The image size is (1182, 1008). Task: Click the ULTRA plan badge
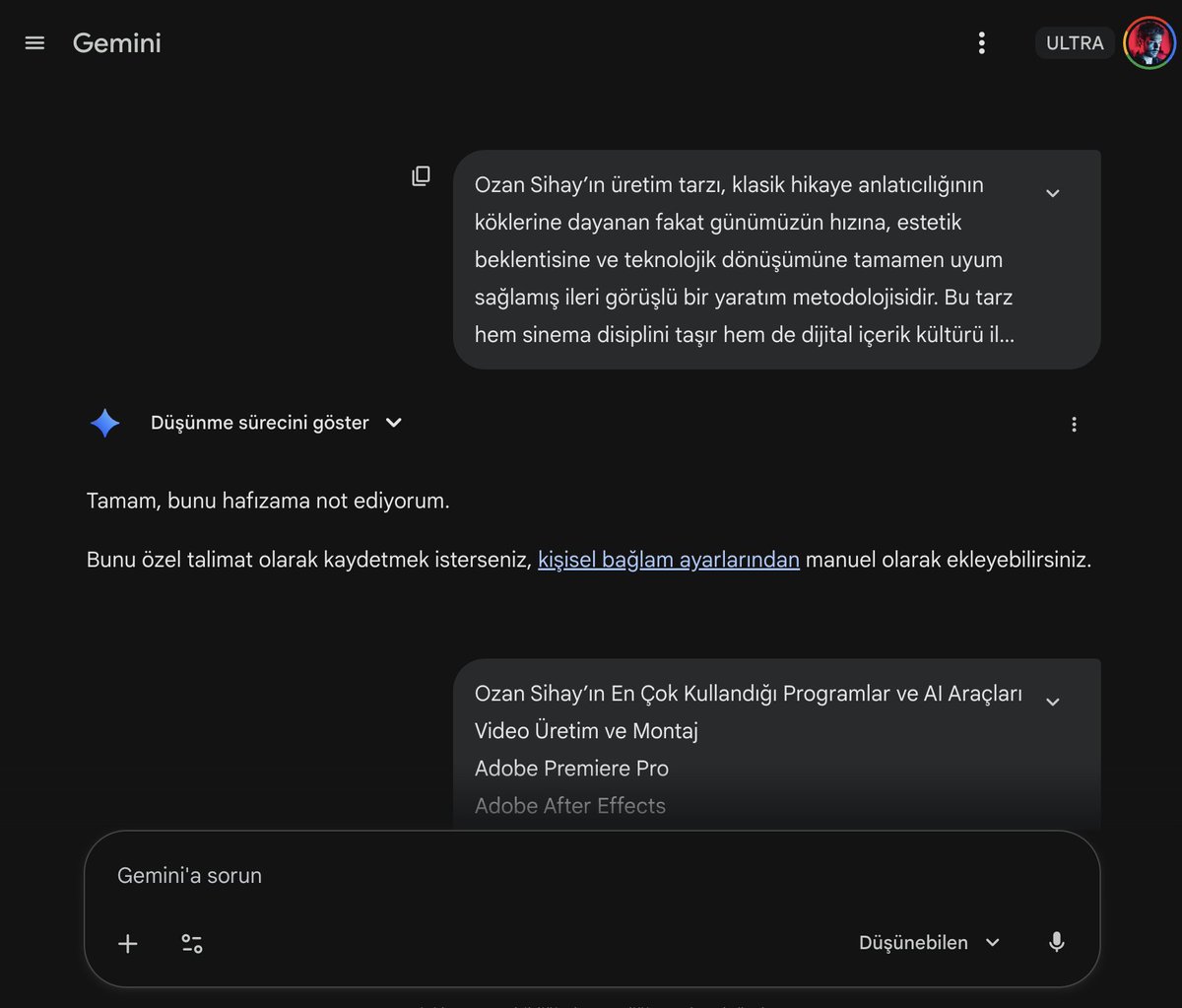click(1075, 43)
